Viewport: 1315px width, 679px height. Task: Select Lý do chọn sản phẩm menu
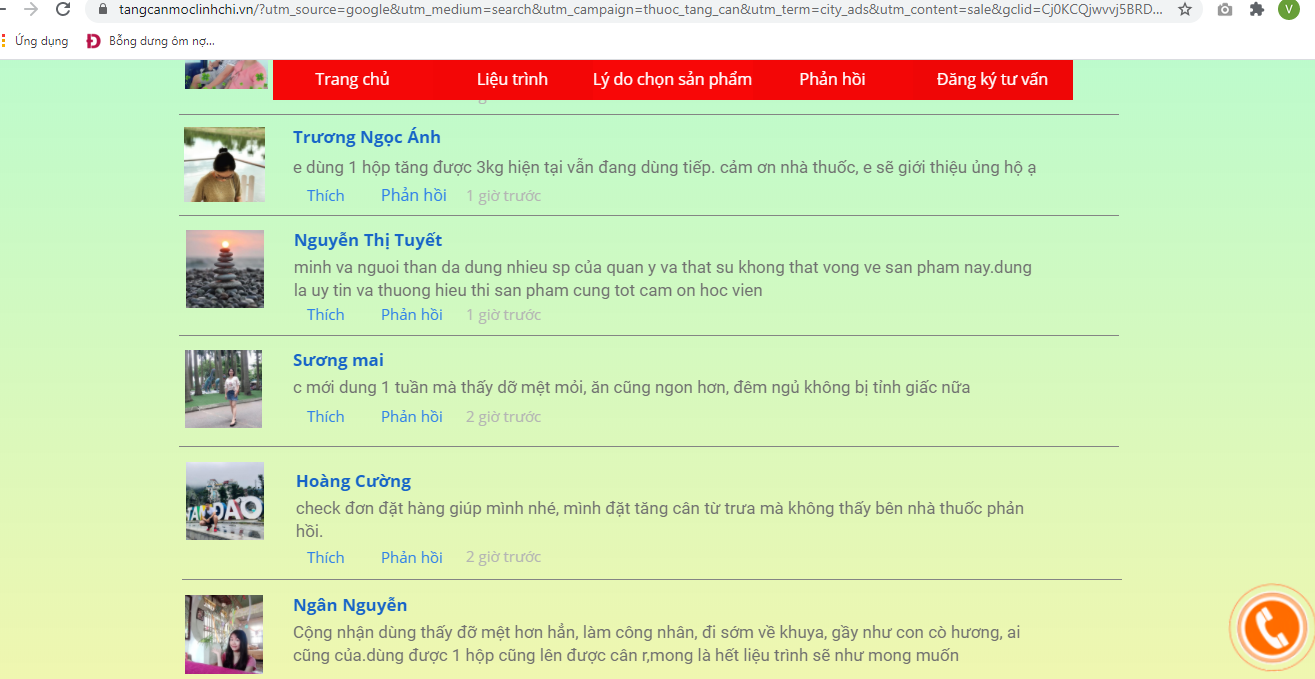672,79
